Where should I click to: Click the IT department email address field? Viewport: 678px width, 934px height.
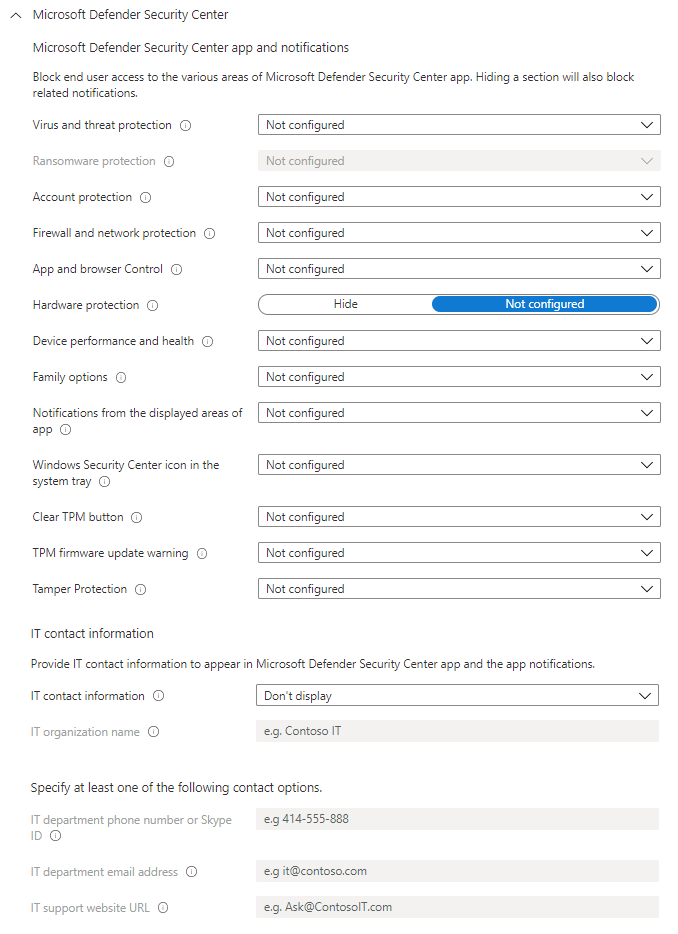(457, 872)
